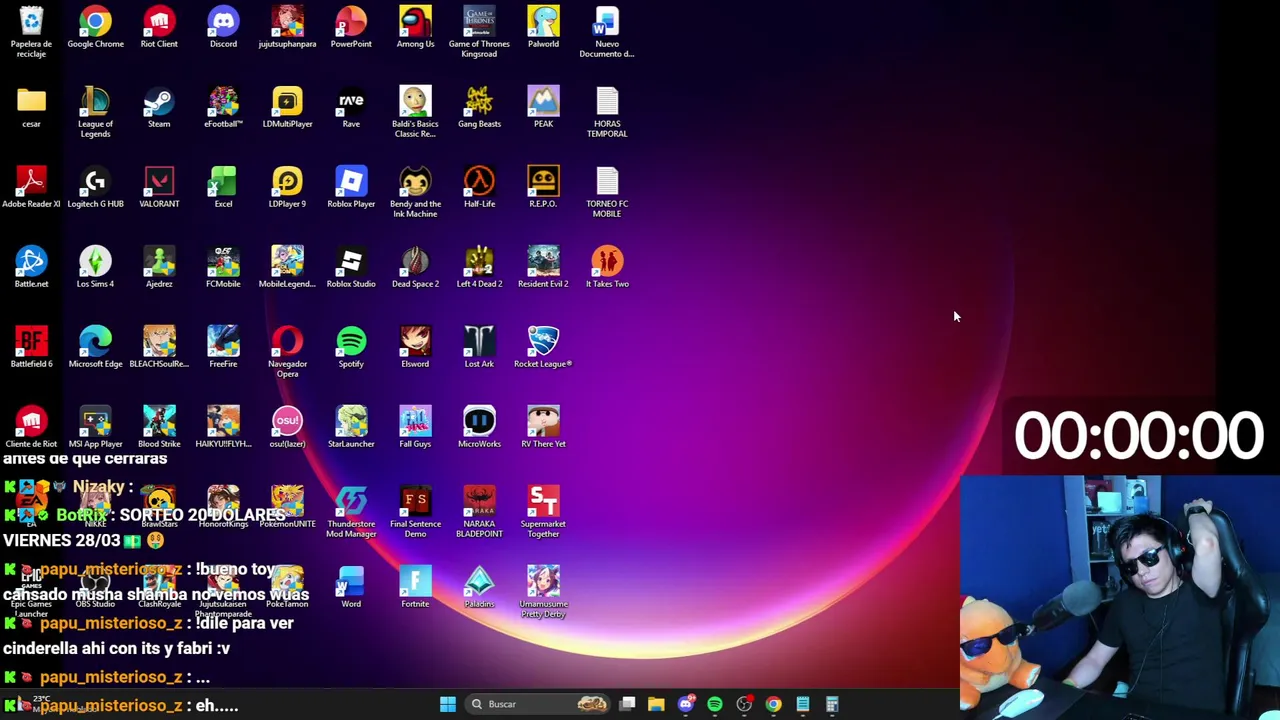Screen dimensions: 1280x720
Task: Select the It Takes Two icon
Action: click(607, 267)
